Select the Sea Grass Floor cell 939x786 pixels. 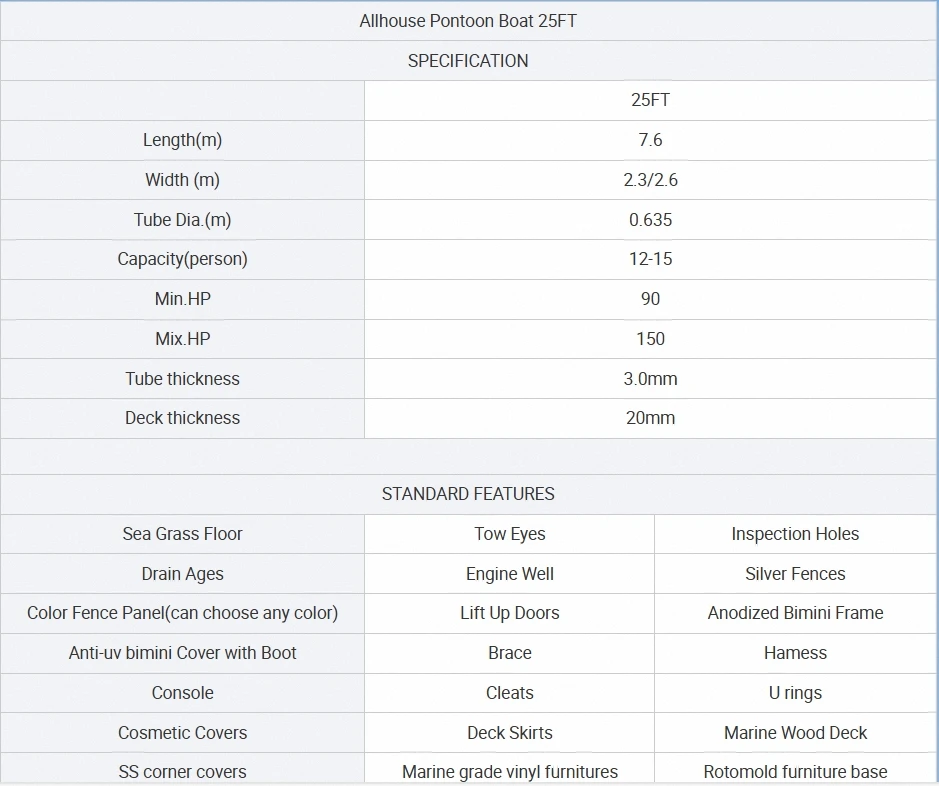tap(183, 534)
